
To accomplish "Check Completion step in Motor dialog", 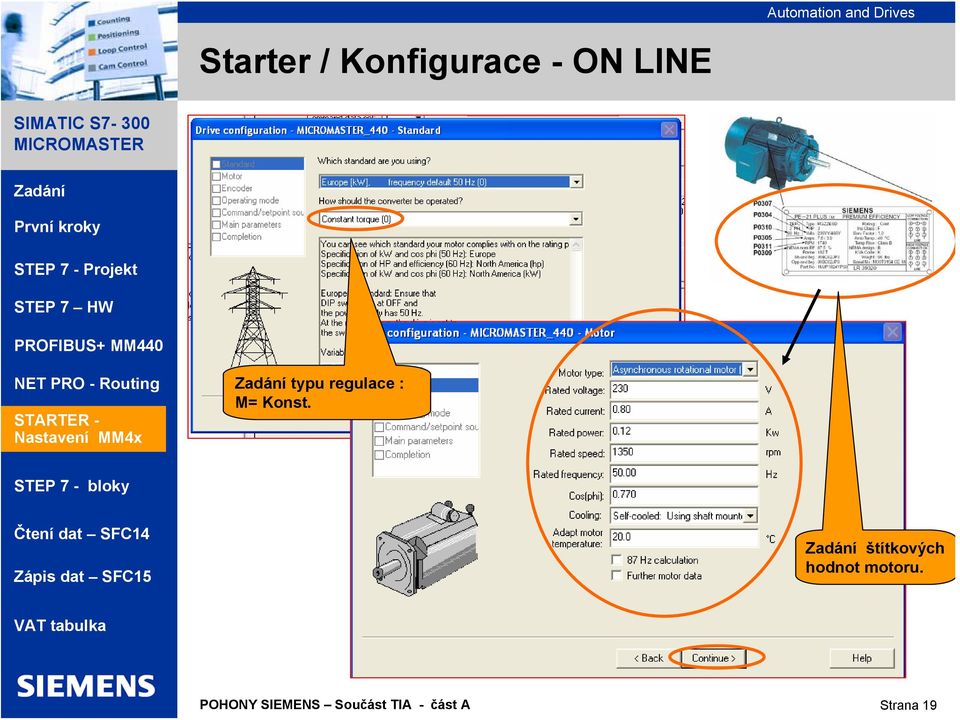I will pyautogui.click(x=379, y=455).
